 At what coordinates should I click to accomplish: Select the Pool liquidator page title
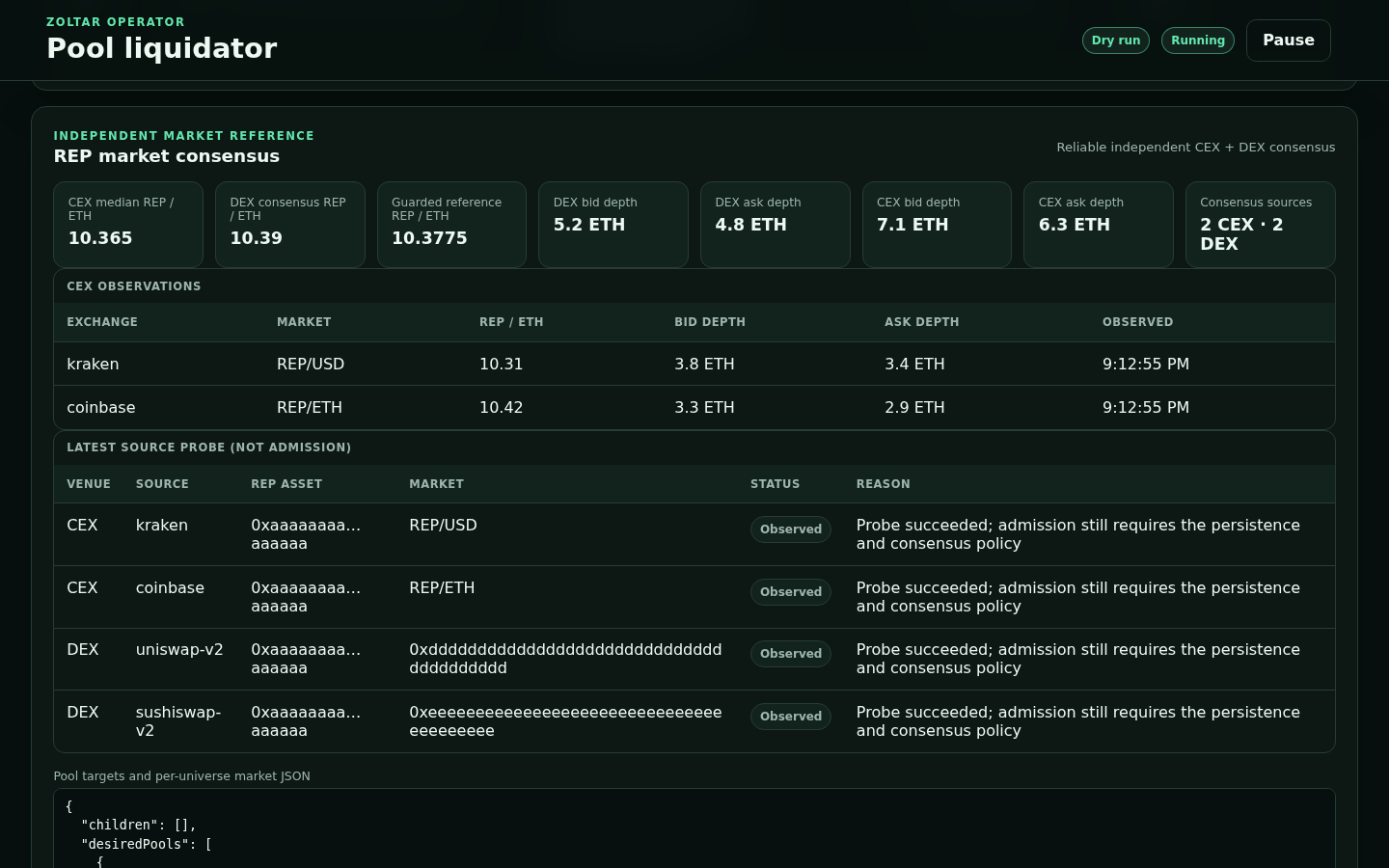point(162,48)
